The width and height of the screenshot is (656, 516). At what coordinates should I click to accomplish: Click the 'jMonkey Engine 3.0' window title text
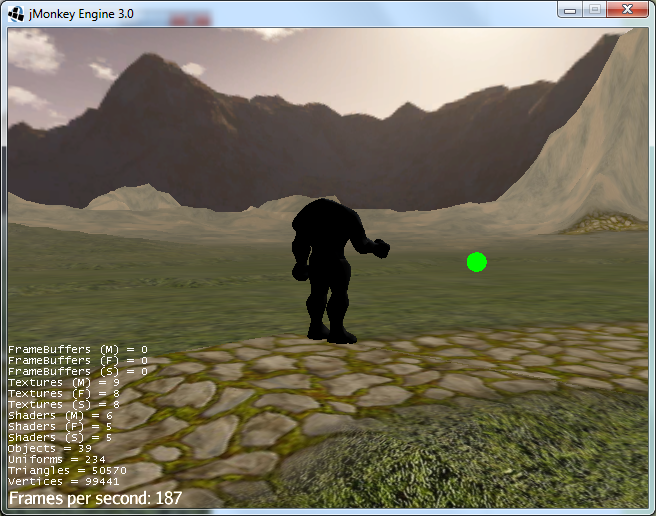86,11
